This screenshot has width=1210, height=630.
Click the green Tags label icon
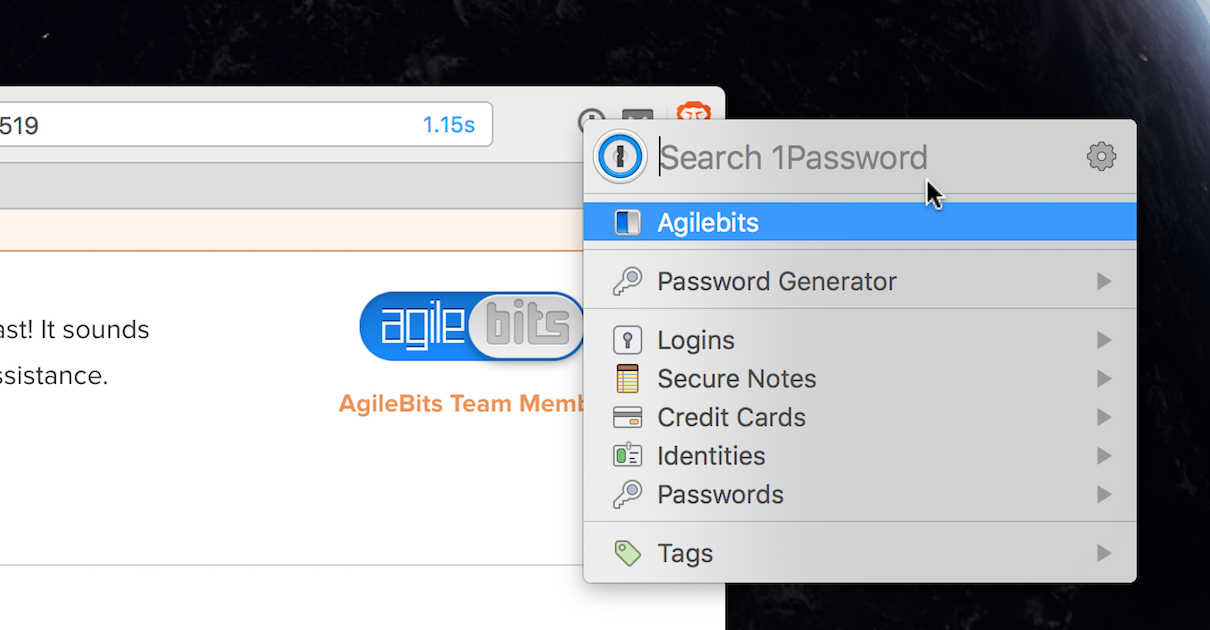pos(627,553)
